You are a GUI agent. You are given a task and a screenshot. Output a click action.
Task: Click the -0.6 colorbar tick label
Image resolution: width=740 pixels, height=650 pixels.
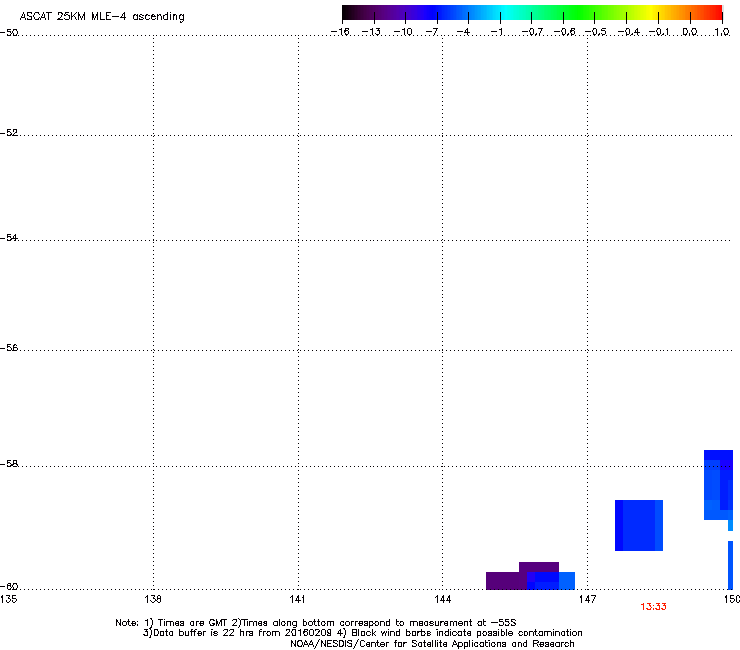pyautogui.click(x=564, y=32)
